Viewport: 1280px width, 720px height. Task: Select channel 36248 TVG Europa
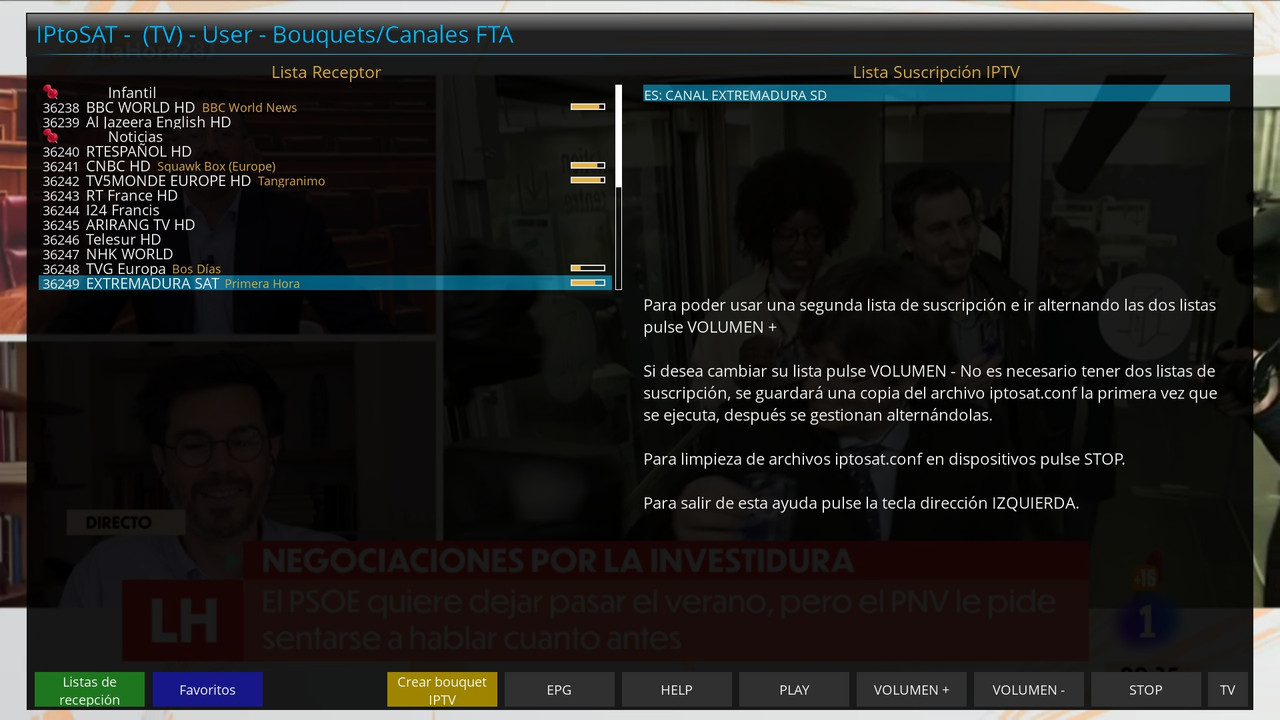[x=325, y=269]
